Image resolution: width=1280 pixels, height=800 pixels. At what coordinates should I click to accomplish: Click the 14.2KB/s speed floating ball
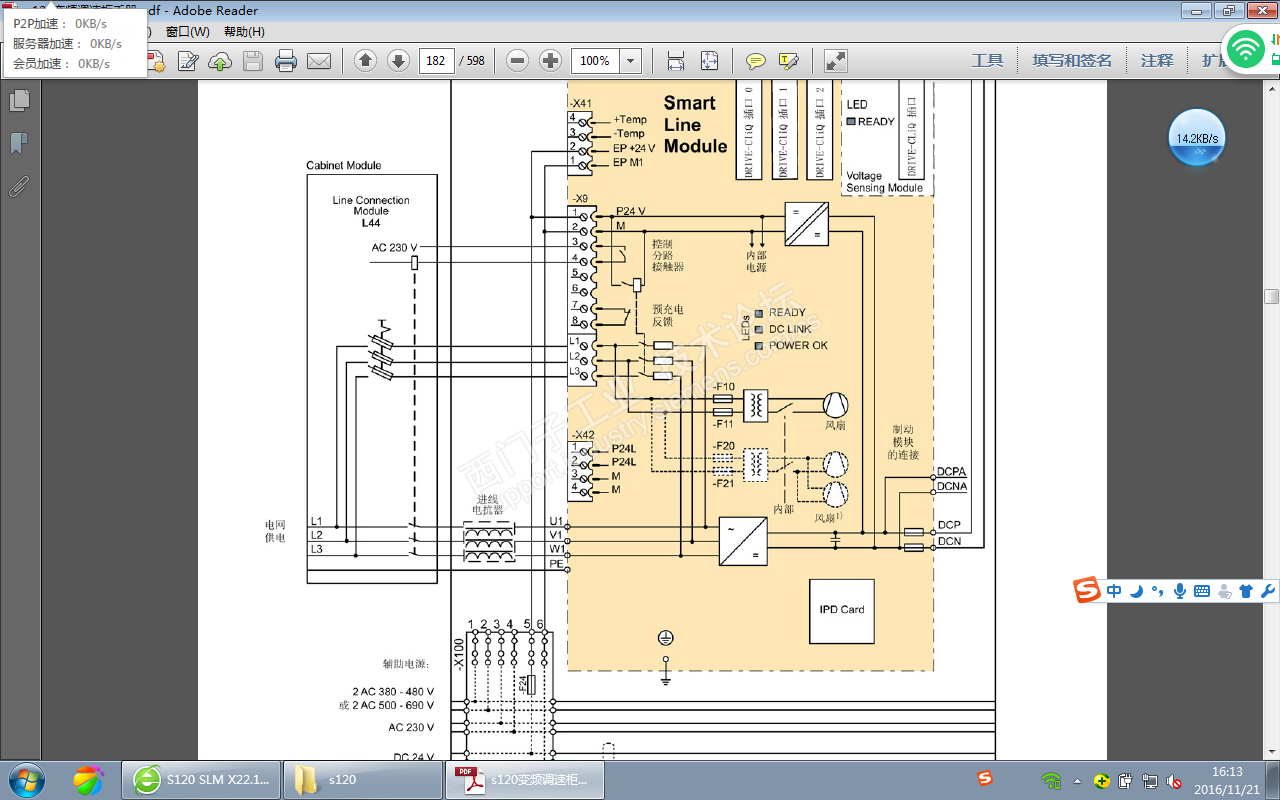click(x=1197, y=138)
